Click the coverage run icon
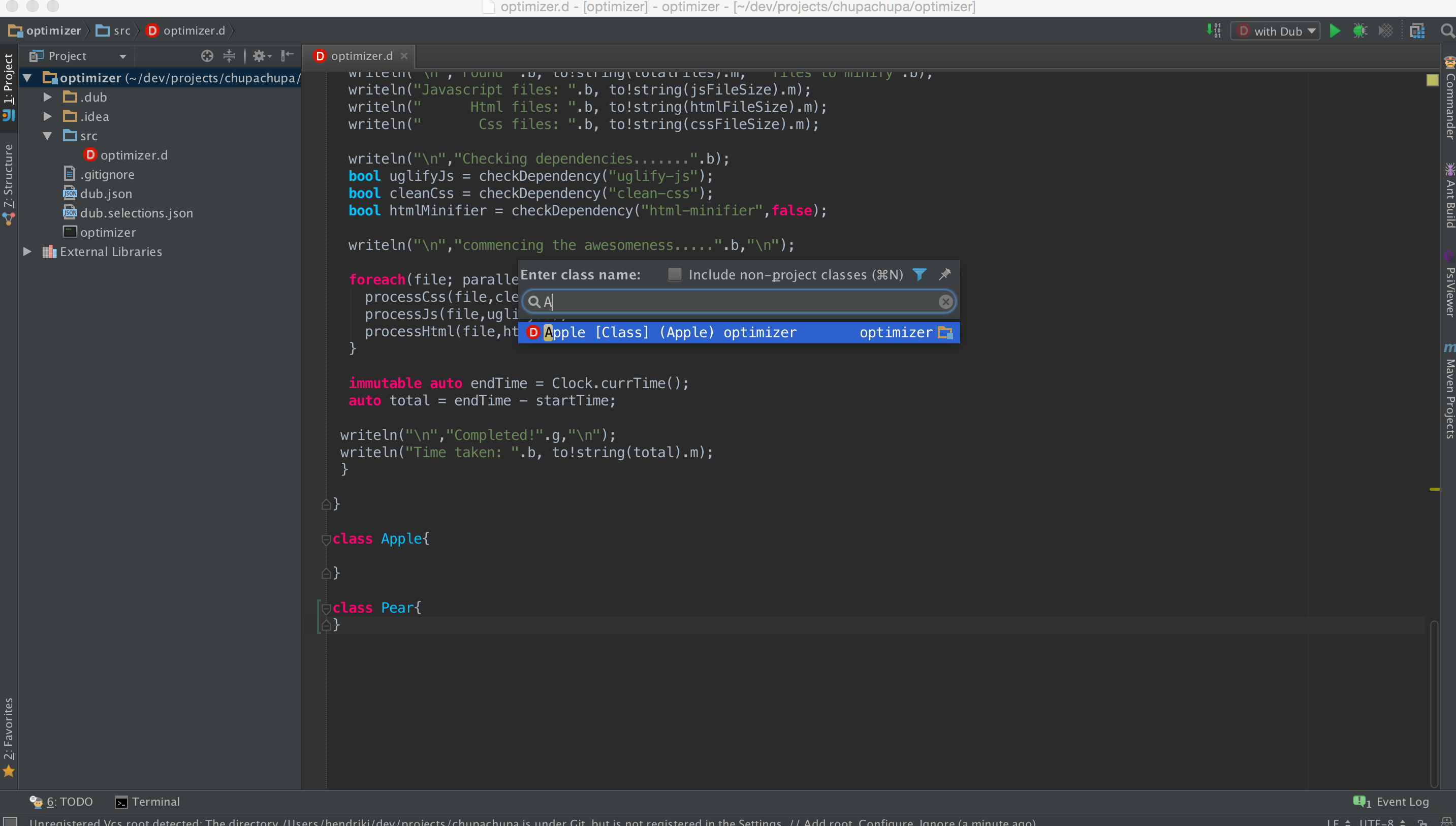Viewport: 1456px width, 826px height. tap(1385, 30)
